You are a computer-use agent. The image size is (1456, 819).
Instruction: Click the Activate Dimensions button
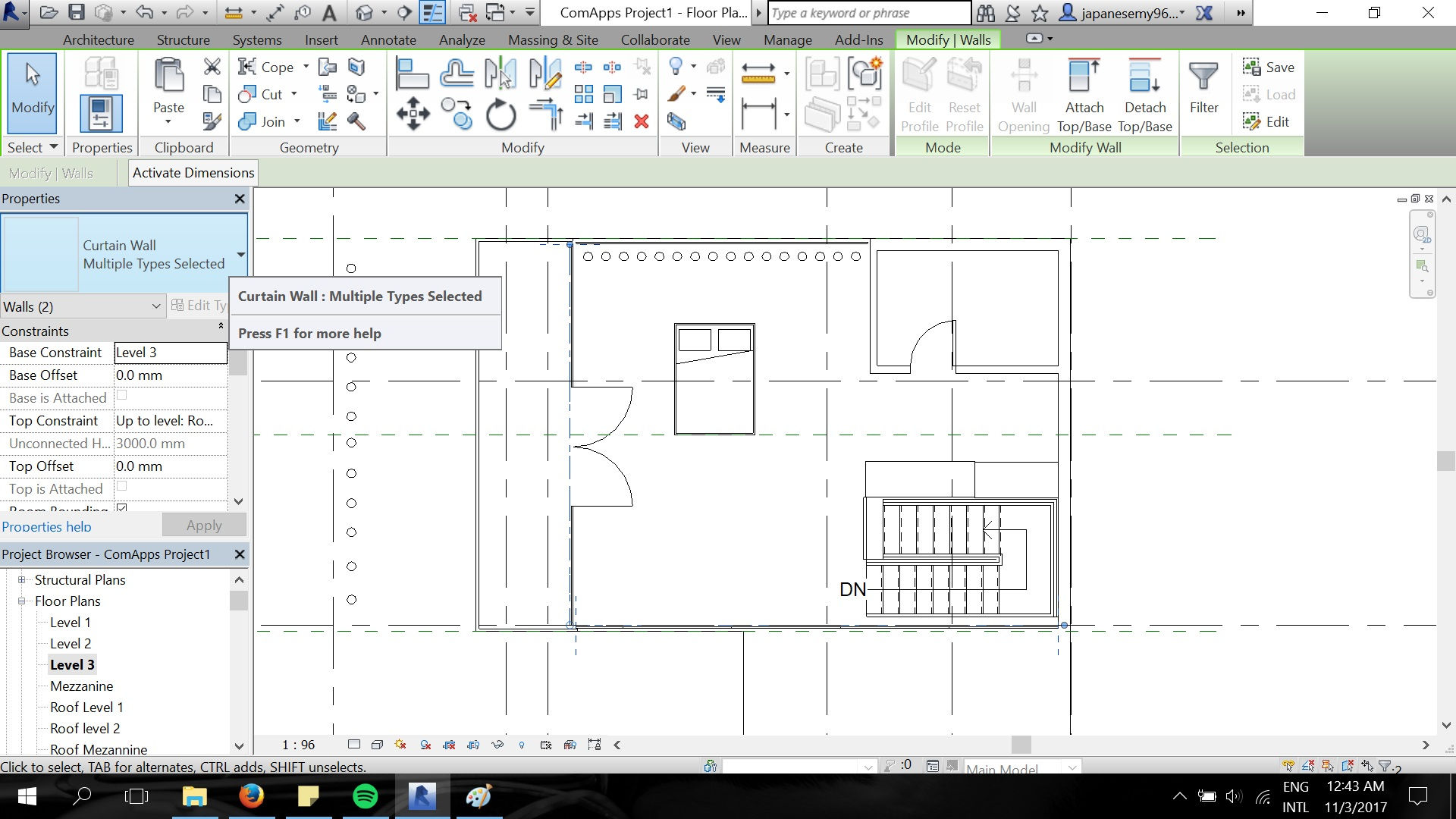pyautogui.click(x=193, y=172)
